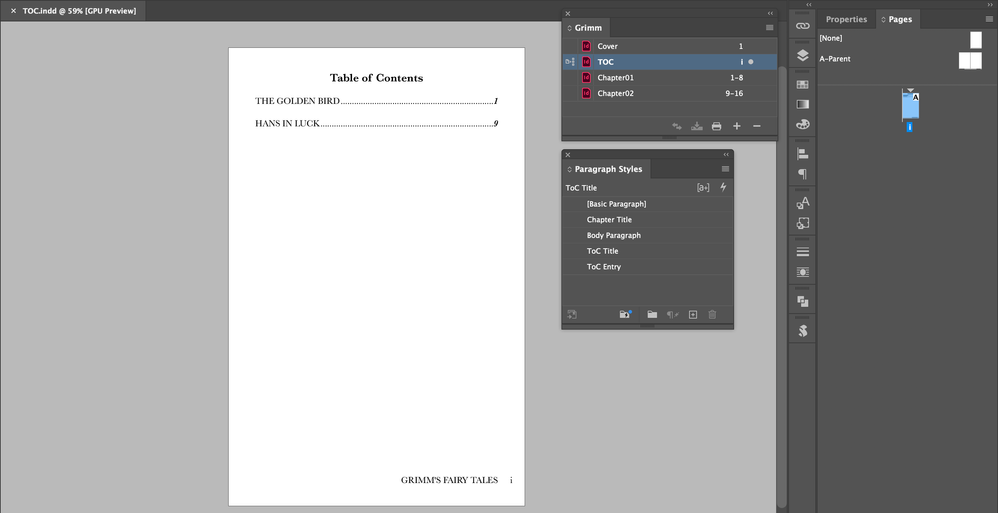Select Chapter02 in Grimm book
Image resolution: width=998 pixels, height=513 pixels.
coord(670,93)
